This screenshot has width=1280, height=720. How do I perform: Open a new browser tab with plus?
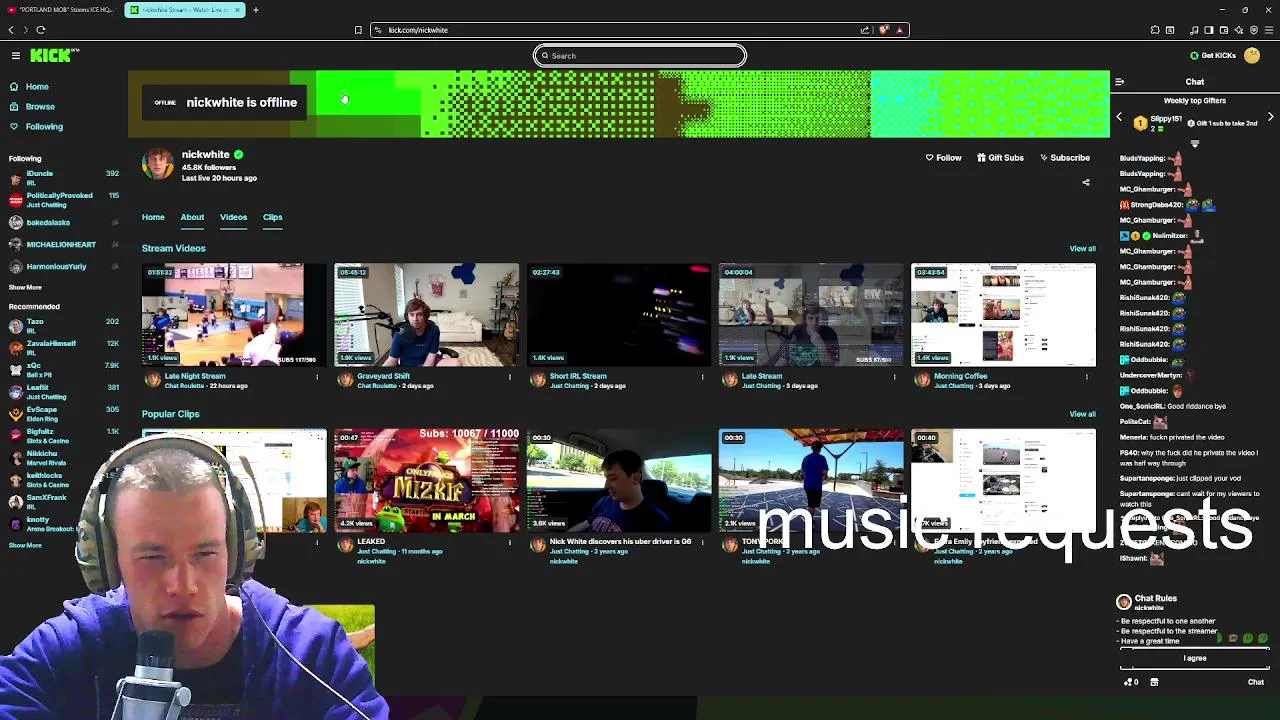255,10
